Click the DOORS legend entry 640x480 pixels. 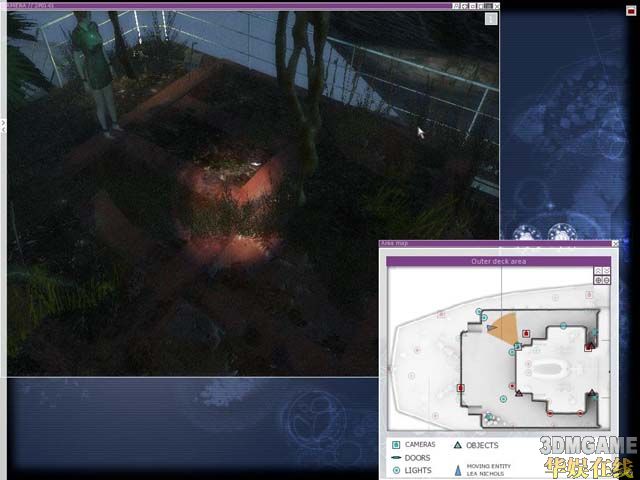coord(417,458)
